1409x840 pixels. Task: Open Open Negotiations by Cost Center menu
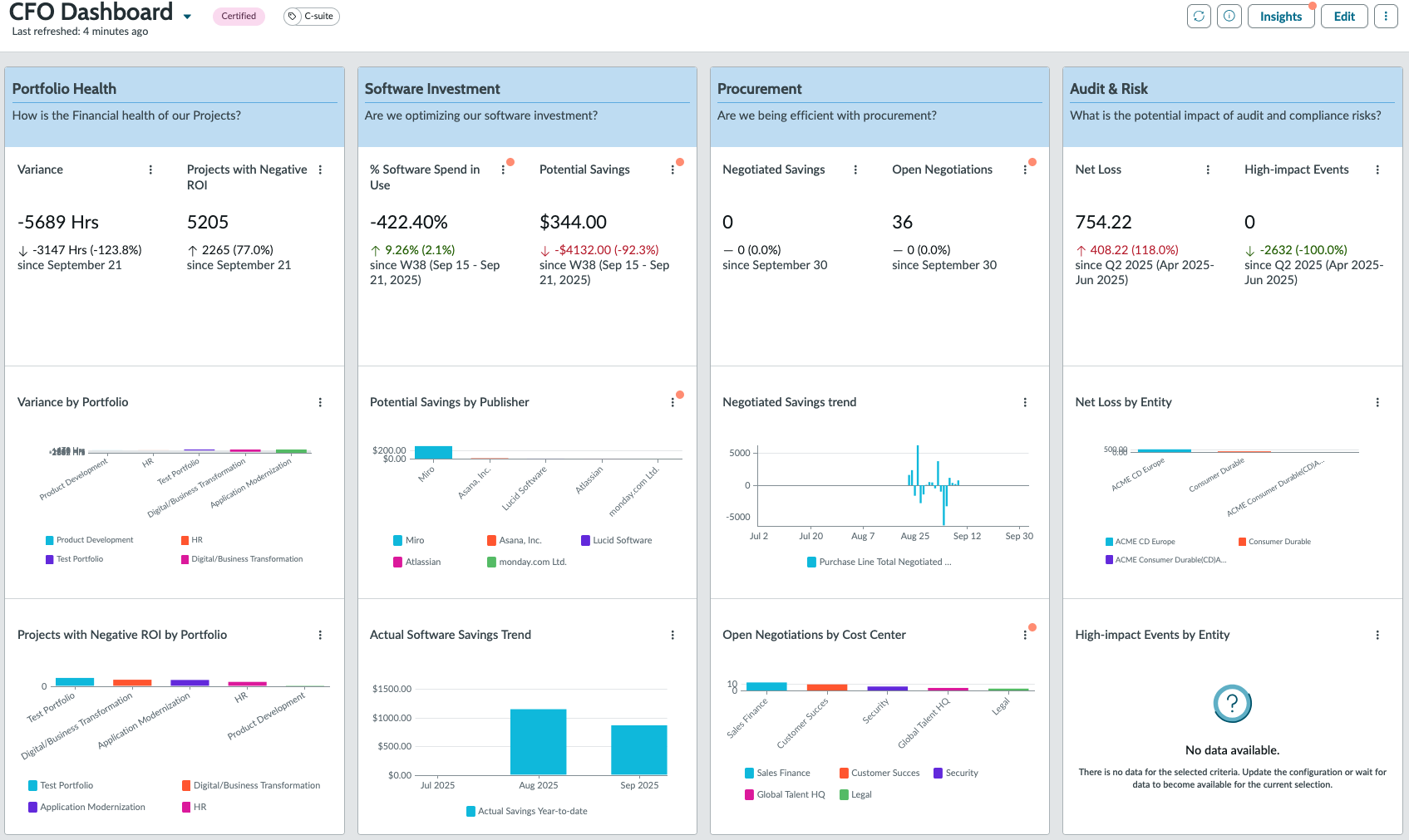click(x=1025, y=635)
